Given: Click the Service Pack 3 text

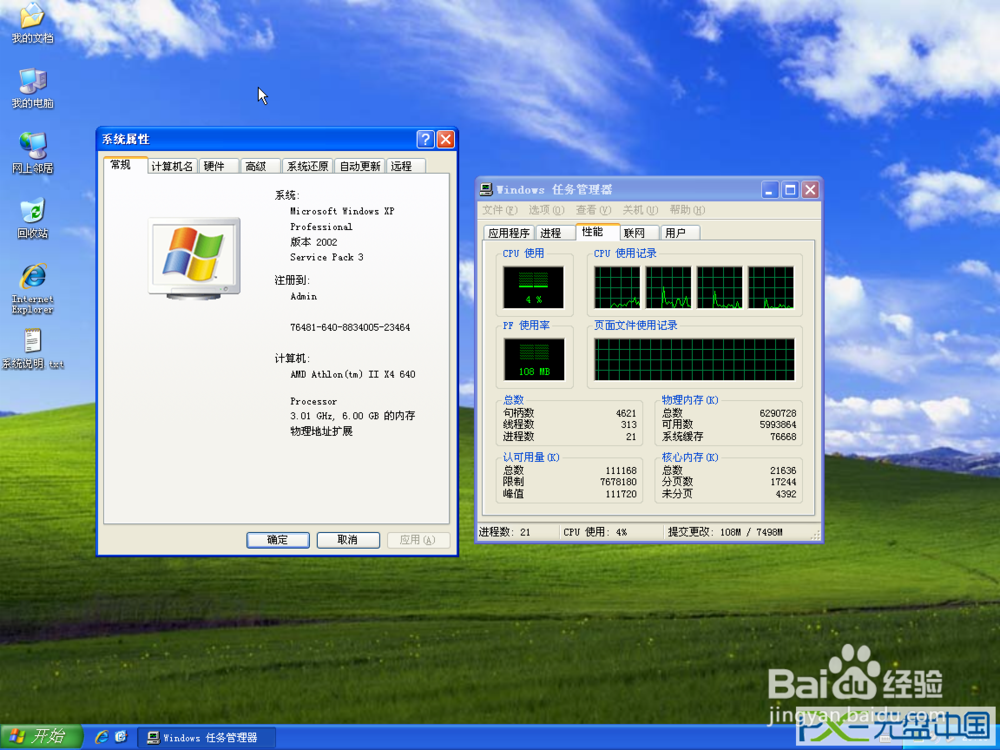Looking at the screenshot, I should 327,257.
